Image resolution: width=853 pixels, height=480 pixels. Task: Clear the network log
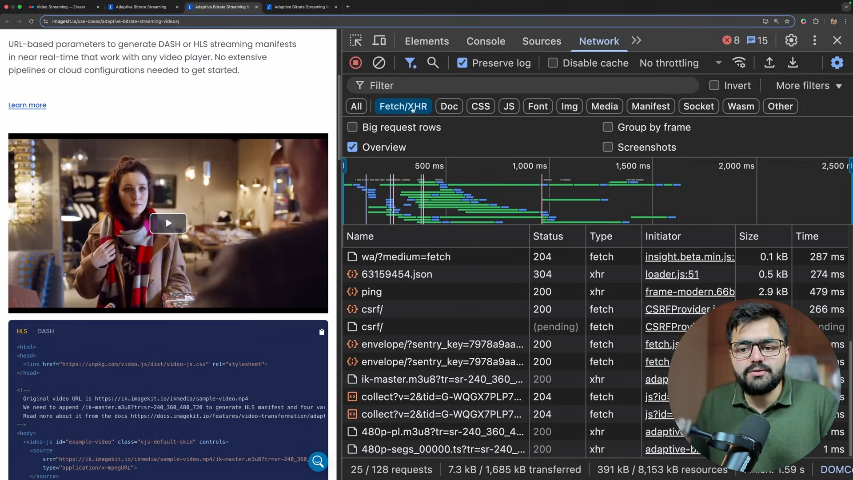(379, 63)
